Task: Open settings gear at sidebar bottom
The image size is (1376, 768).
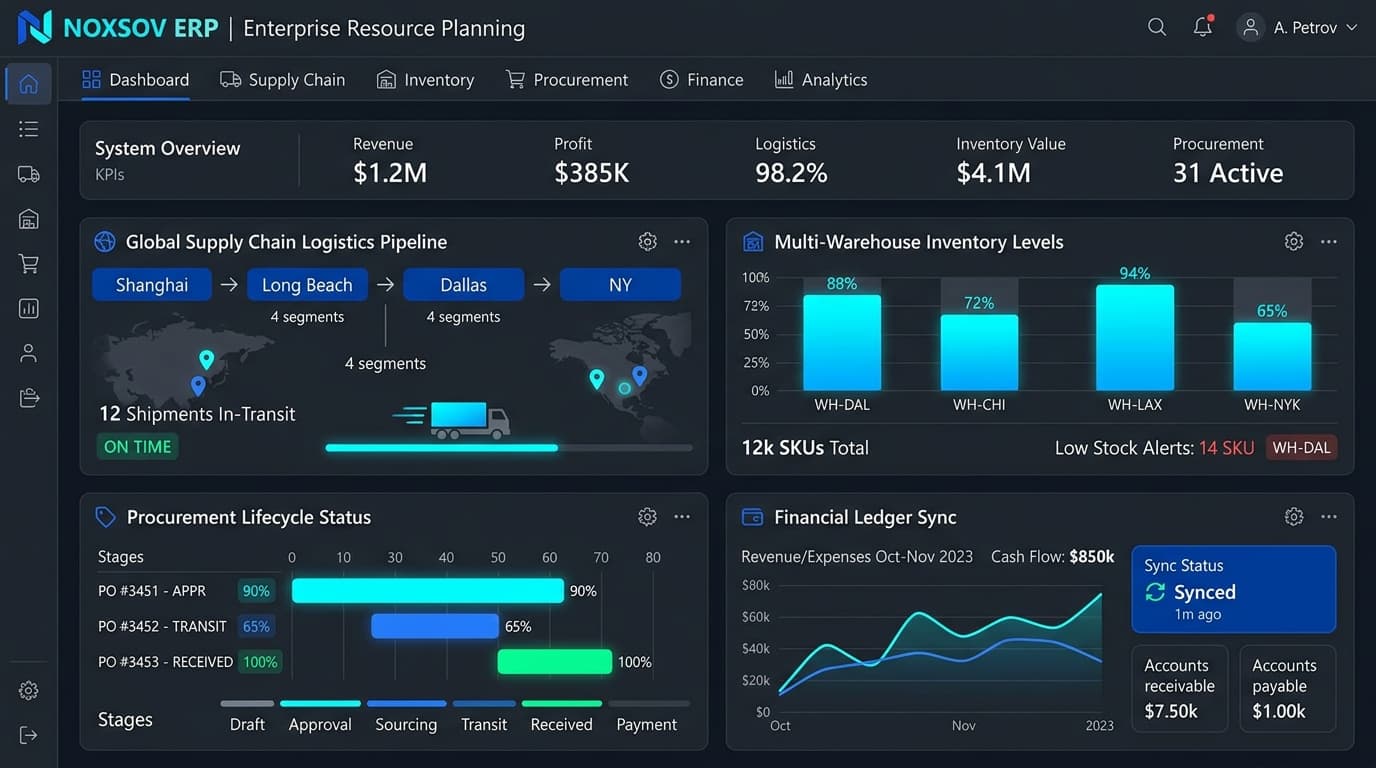Action: 28,690
